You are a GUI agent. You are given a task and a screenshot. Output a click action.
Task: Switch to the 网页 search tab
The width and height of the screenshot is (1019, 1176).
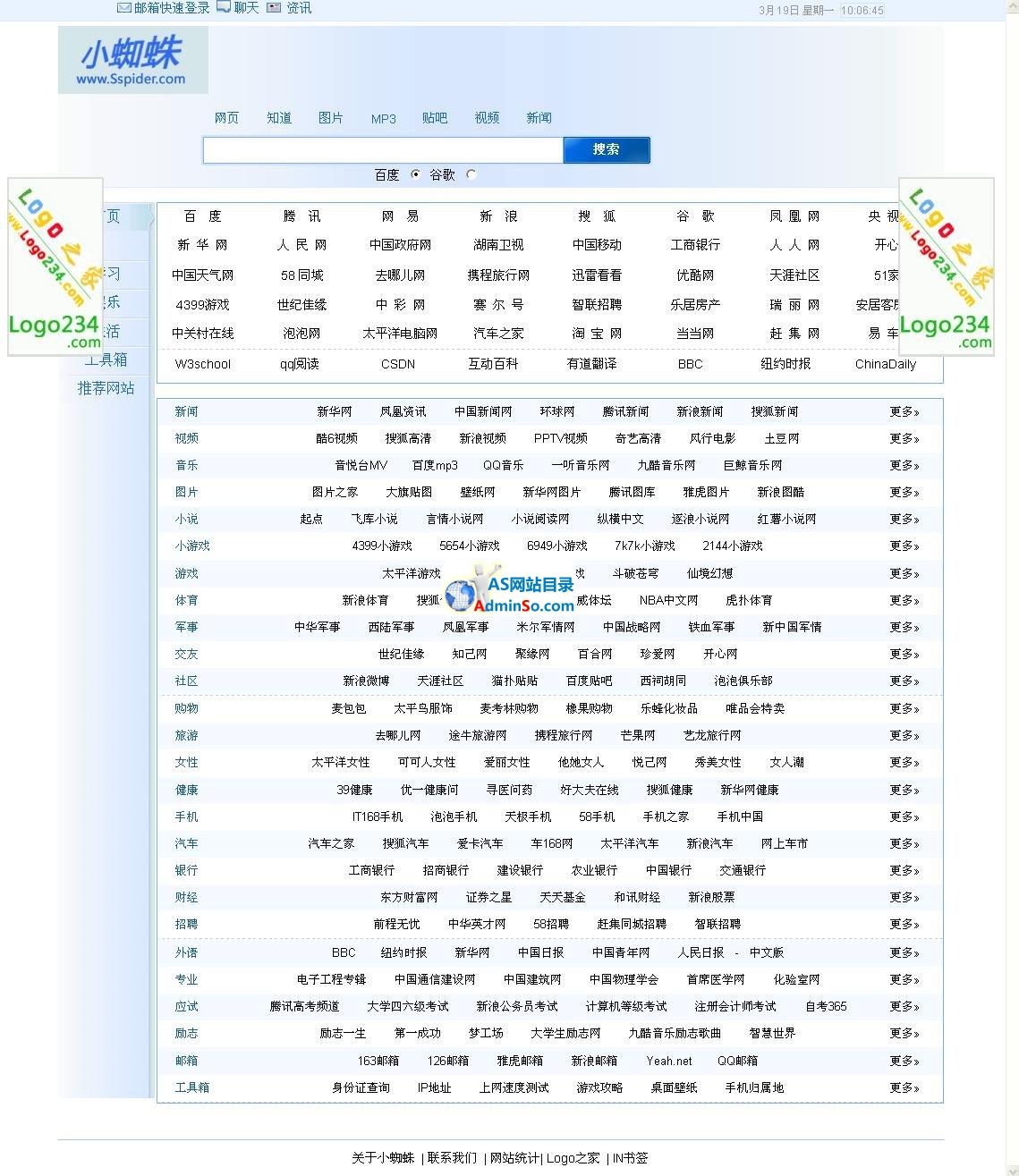(226, 118)
